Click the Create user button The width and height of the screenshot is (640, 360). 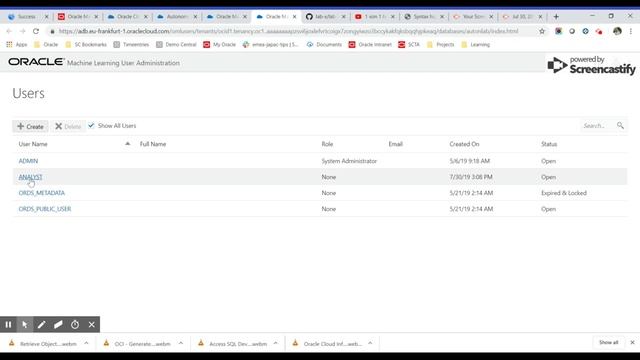[x=30, y=127]
